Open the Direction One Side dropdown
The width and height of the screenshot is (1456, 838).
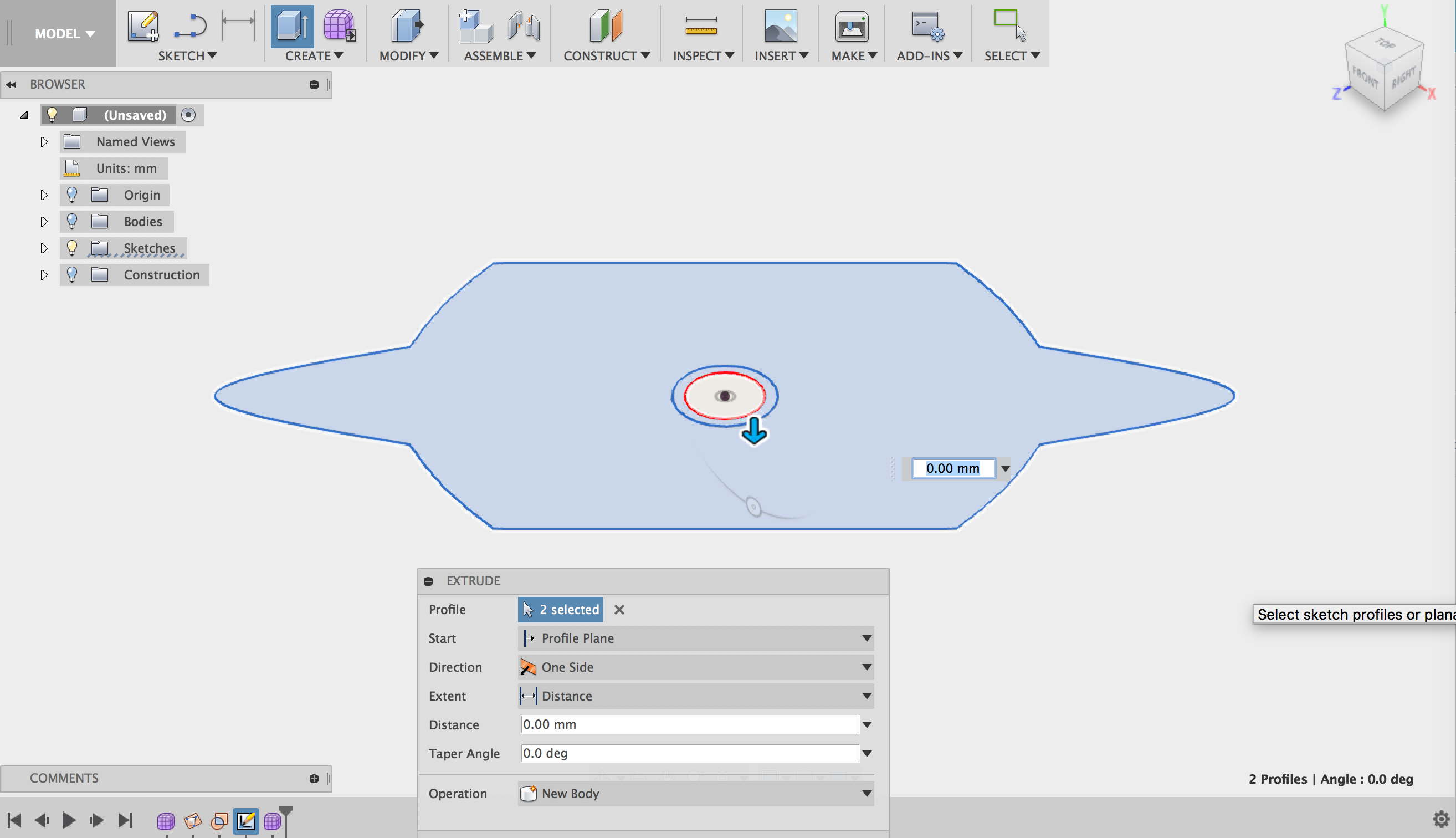(695, 667)
